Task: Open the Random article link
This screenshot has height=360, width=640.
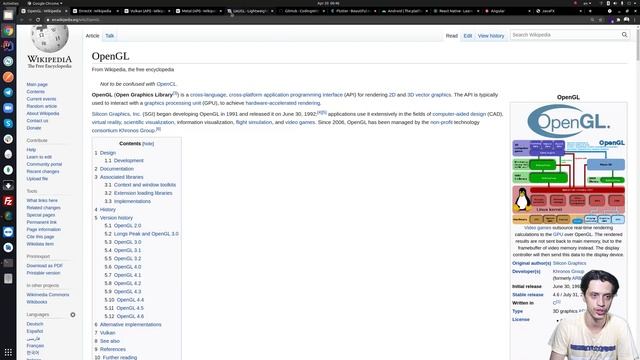Action: [x=42, y=106]
